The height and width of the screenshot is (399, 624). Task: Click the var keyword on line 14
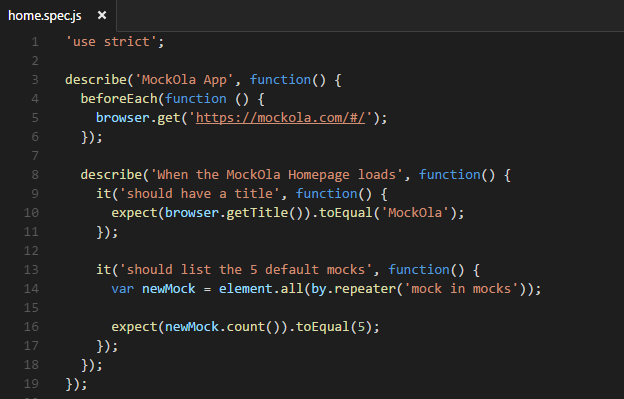click(x=123, y=289)
